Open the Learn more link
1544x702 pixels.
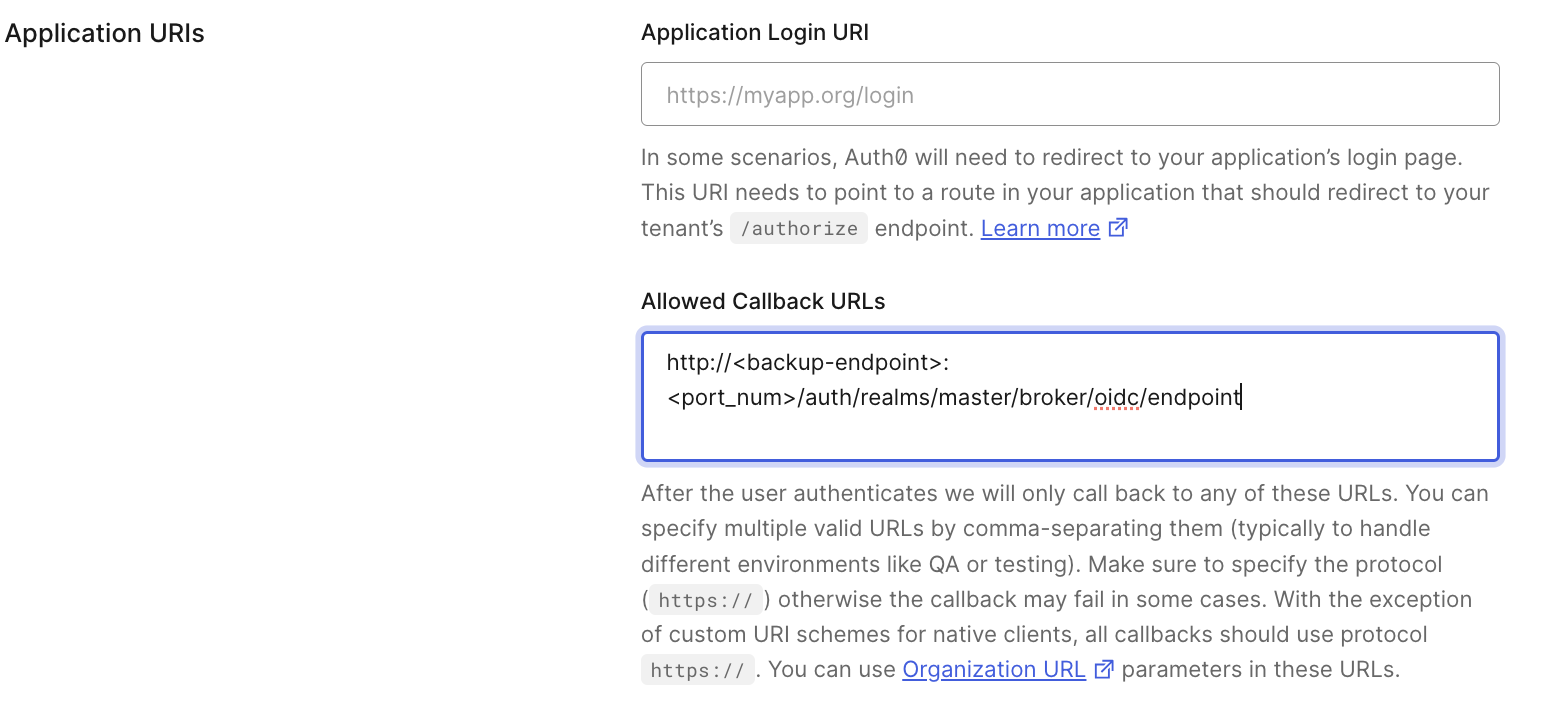click(1040, 229)
